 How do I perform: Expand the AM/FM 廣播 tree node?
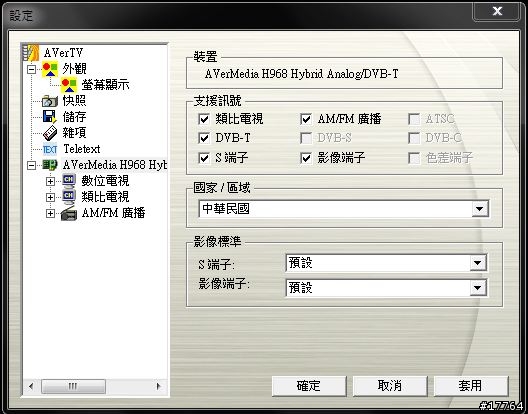[x=50, y=213]
